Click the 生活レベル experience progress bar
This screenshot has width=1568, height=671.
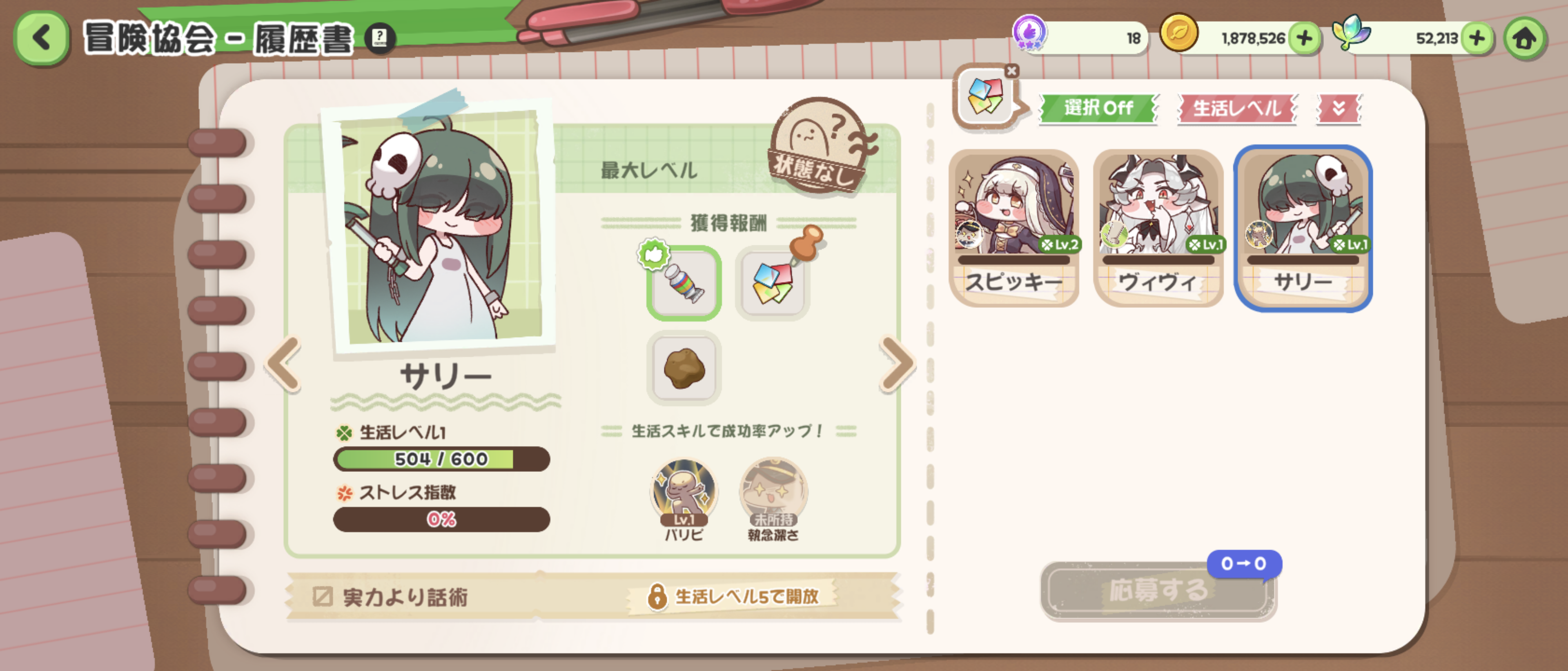(x=441, y=459)
